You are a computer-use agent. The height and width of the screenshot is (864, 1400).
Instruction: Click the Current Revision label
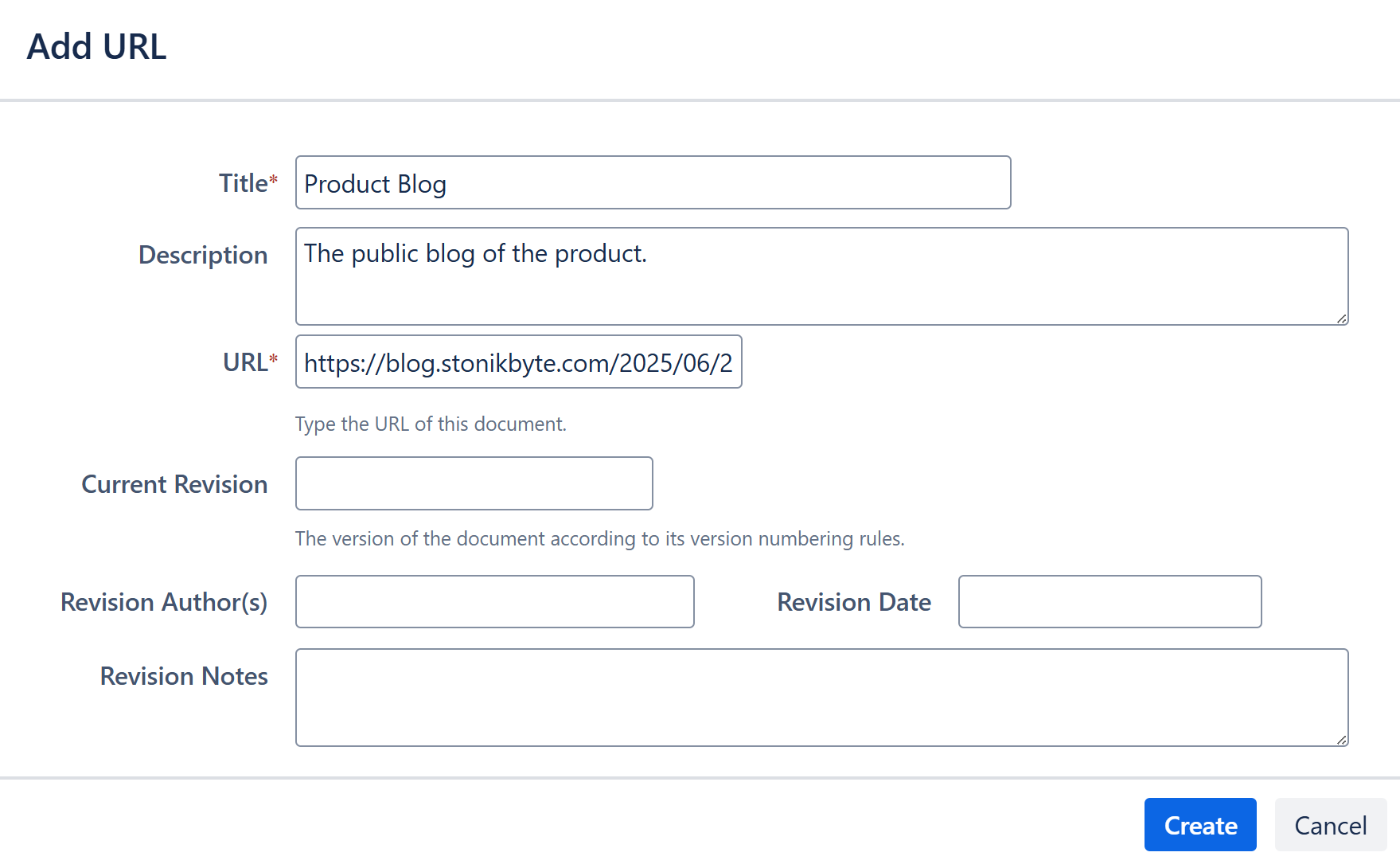(x=174, y=484)
